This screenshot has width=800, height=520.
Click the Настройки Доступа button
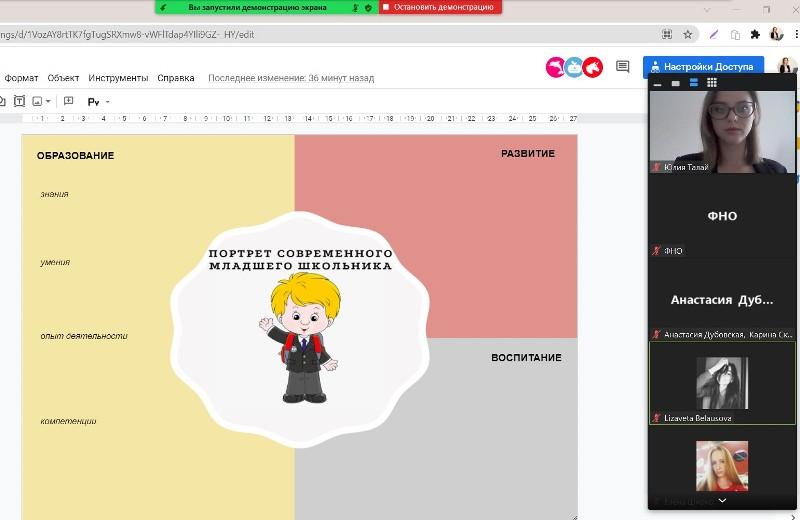point(703,67)
